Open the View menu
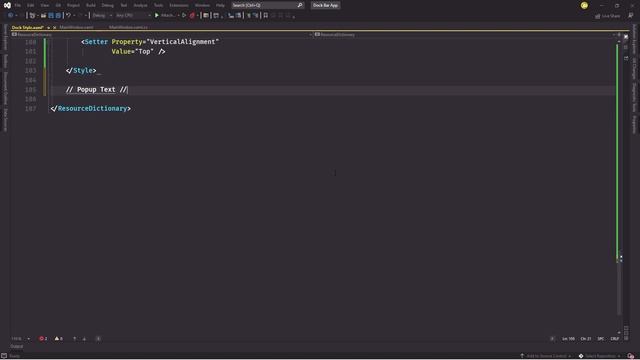This screenshot has width=640, height=360. [x=44, y=5]
